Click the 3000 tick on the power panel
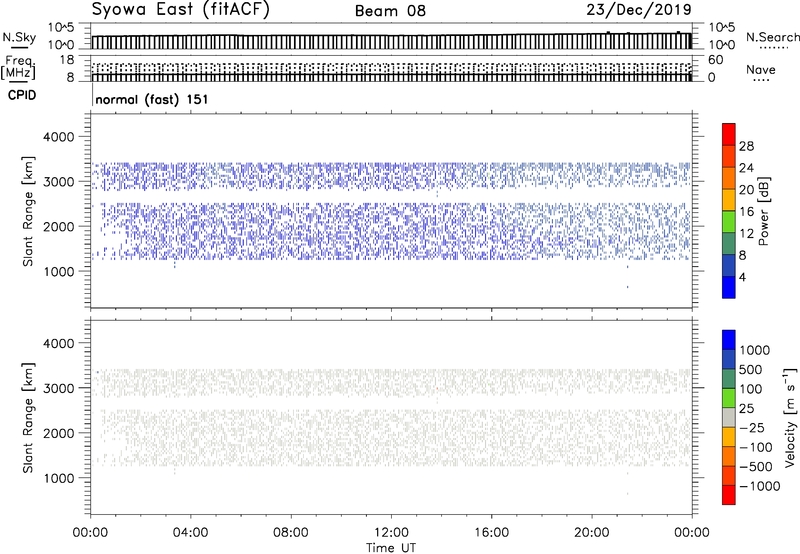 pos(59,182)
